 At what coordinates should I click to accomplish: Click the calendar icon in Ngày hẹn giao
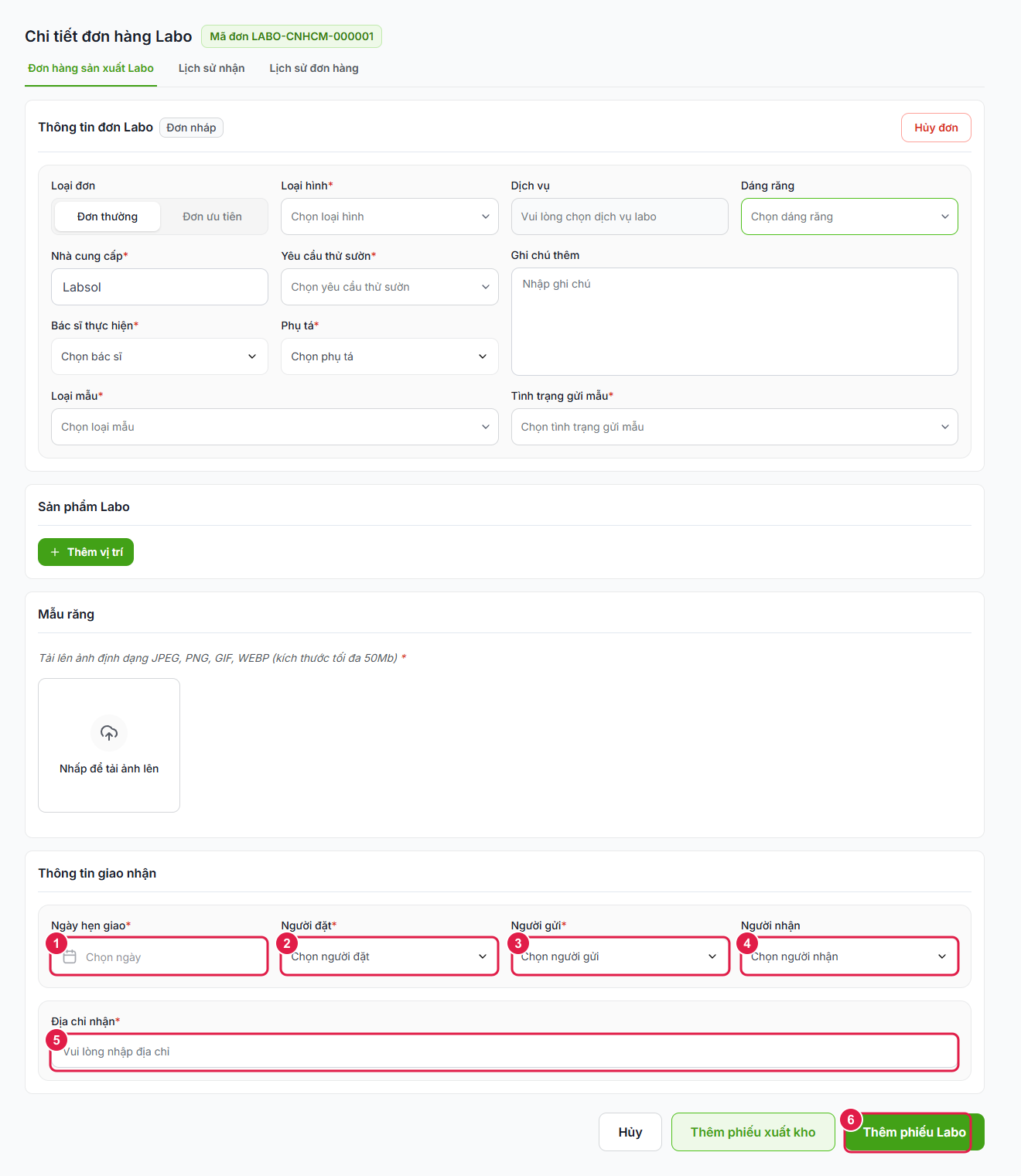70,956
